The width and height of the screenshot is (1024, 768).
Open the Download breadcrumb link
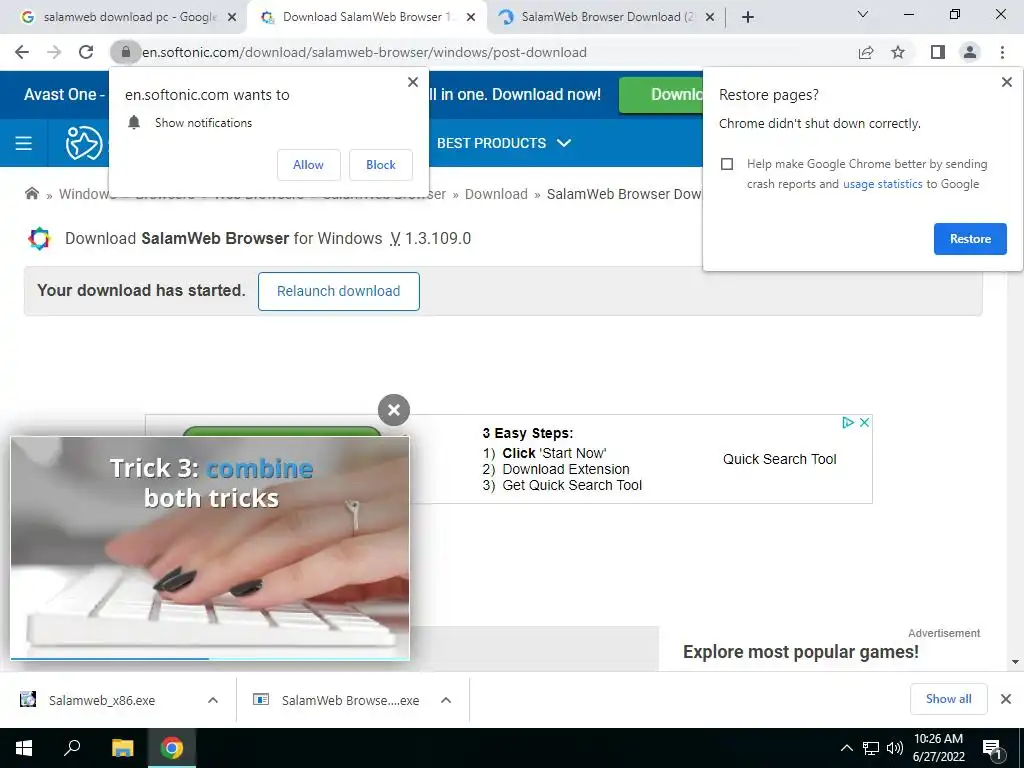point(496,194)
